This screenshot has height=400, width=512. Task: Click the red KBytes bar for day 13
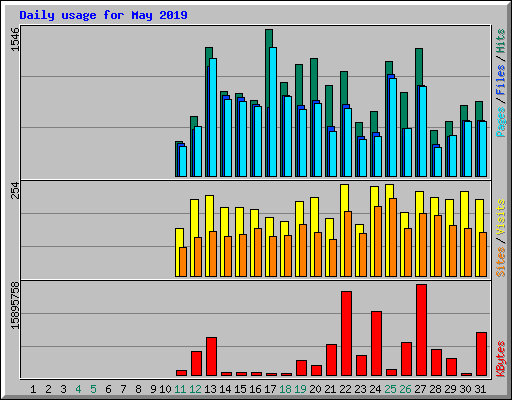point(211,357)
